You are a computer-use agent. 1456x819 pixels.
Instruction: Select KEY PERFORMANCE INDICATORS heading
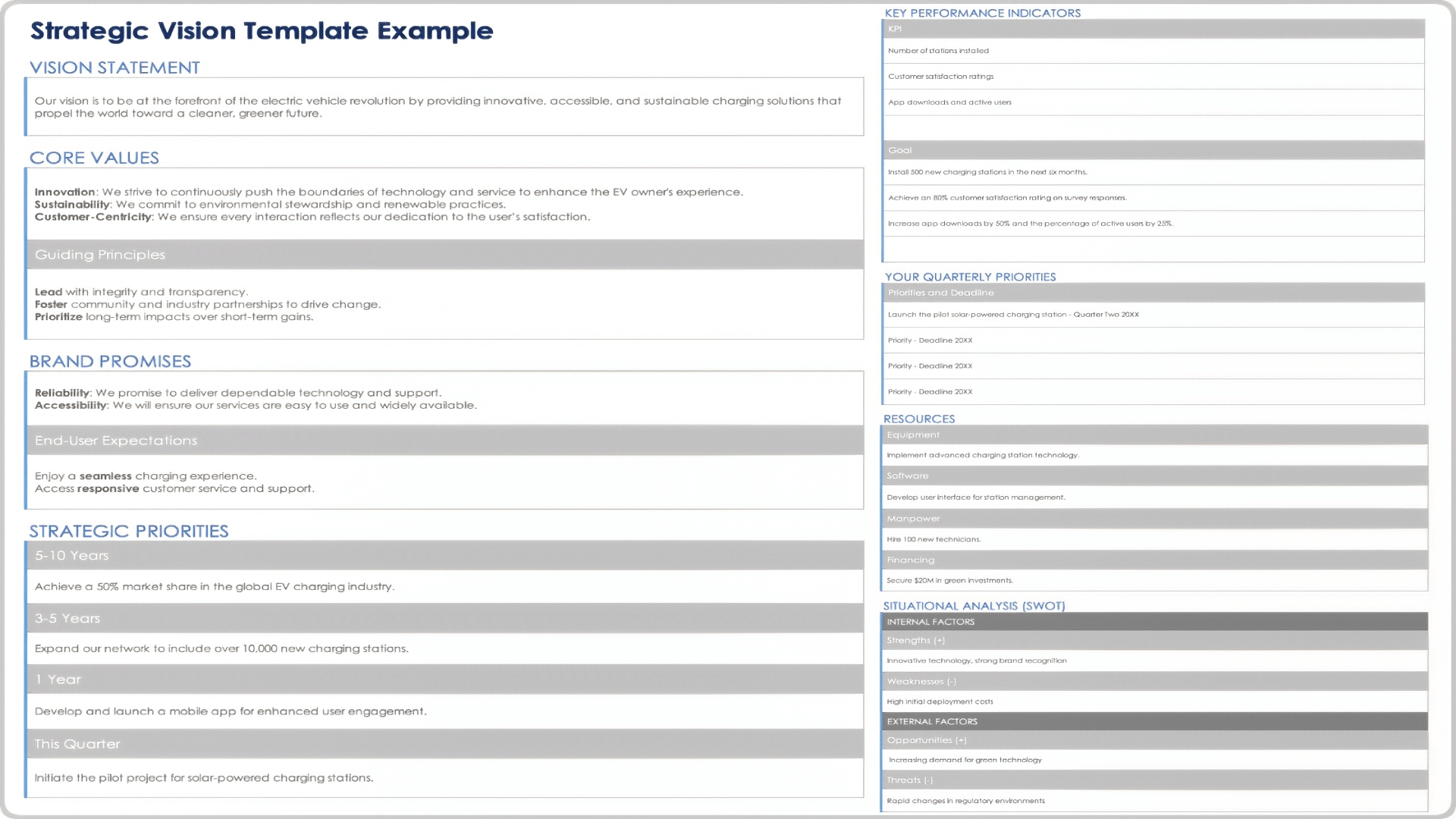983,13
